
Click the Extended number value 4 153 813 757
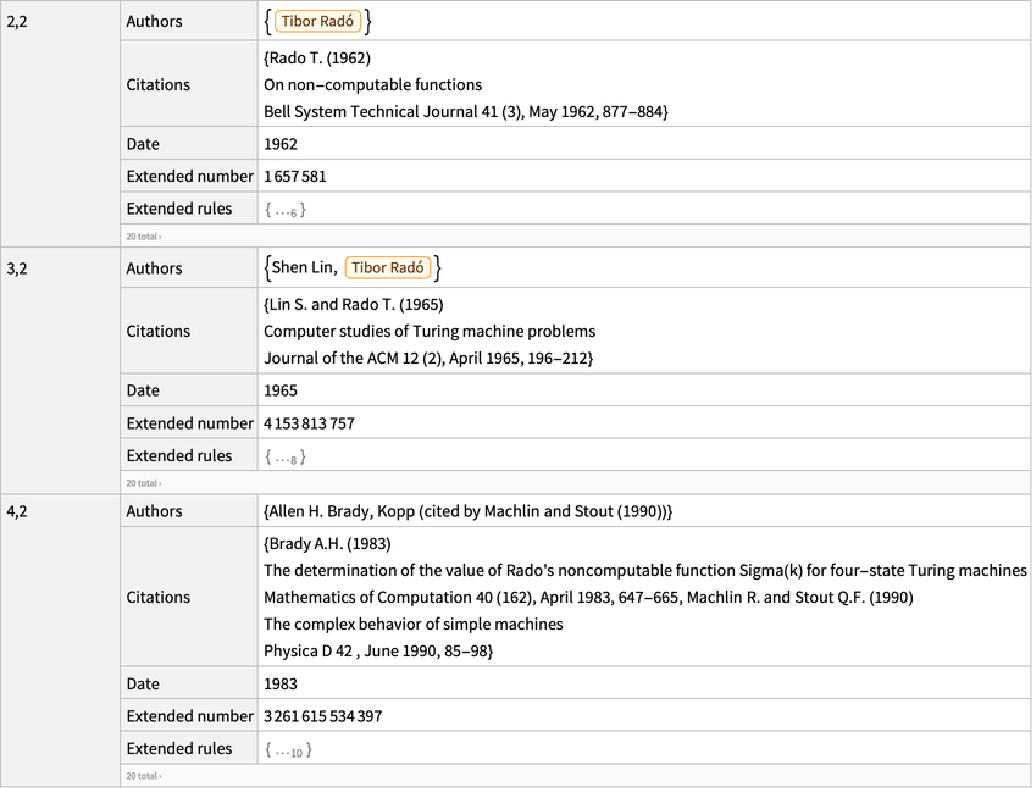point(309,423)
